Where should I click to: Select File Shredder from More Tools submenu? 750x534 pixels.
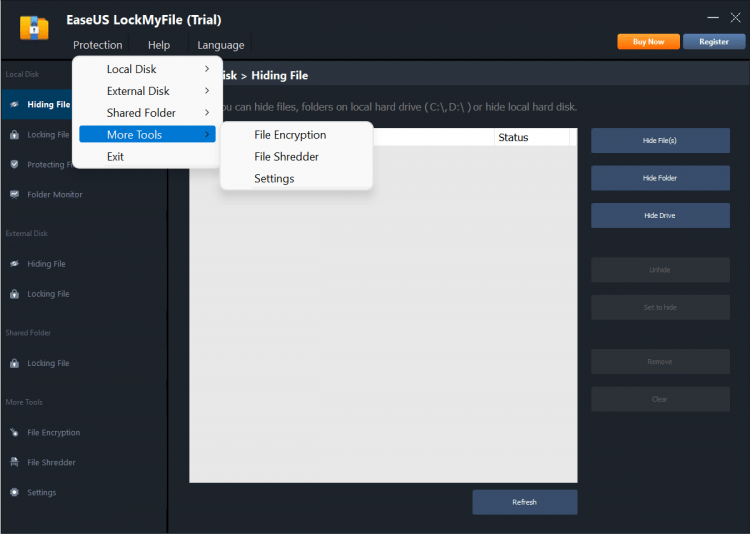click(x=286, y=157)
